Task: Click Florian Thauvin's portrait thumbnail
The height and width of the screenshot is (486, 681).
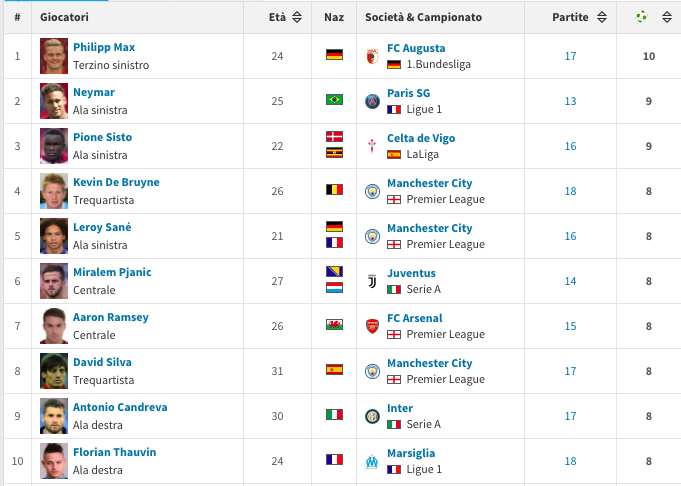Action: (x=54, y=461)
